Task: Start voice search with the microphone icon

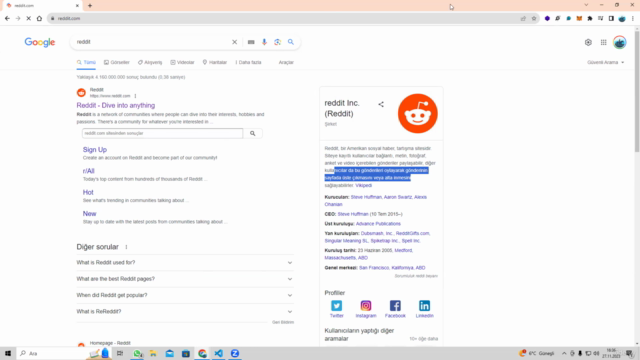Action: [x=264, y=42]
